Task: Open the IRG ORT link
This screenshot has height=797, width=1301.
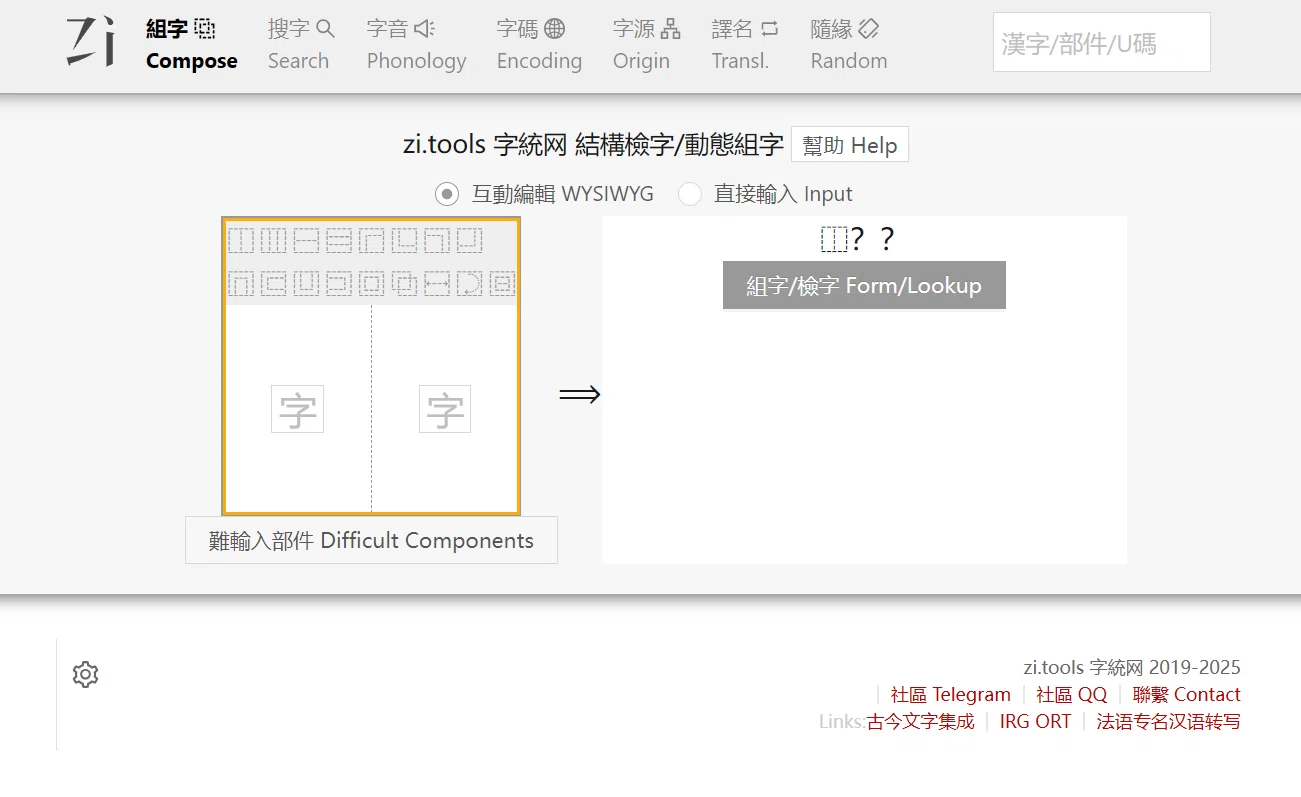Action: point(1035,721)
